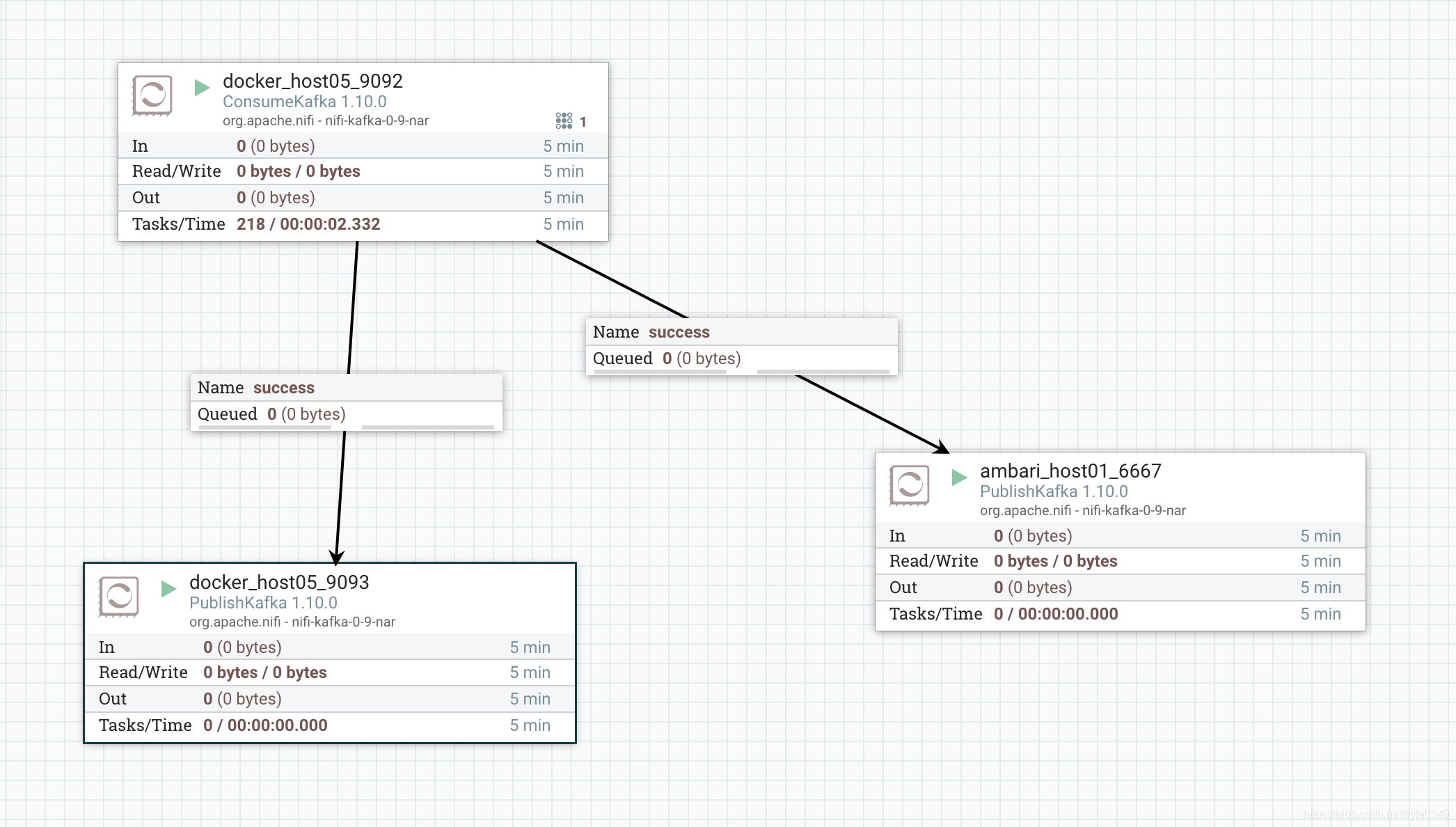Click the nar bundle text on docker_host05_9092
Screen dimensions: 1456x827
[x=326, y=120]
